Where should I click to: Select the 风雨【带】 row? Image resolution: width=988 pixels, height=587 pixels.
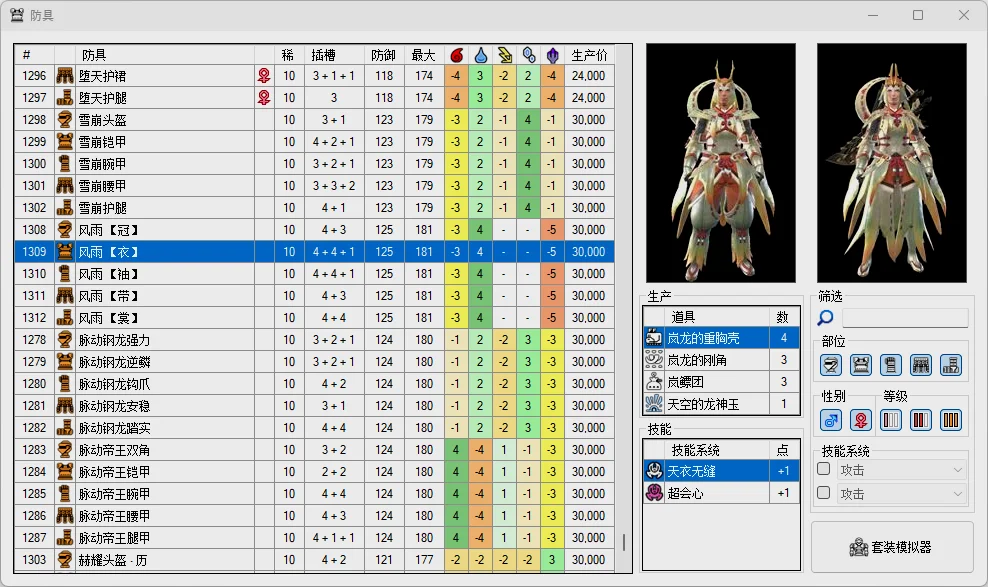point(314,296)
